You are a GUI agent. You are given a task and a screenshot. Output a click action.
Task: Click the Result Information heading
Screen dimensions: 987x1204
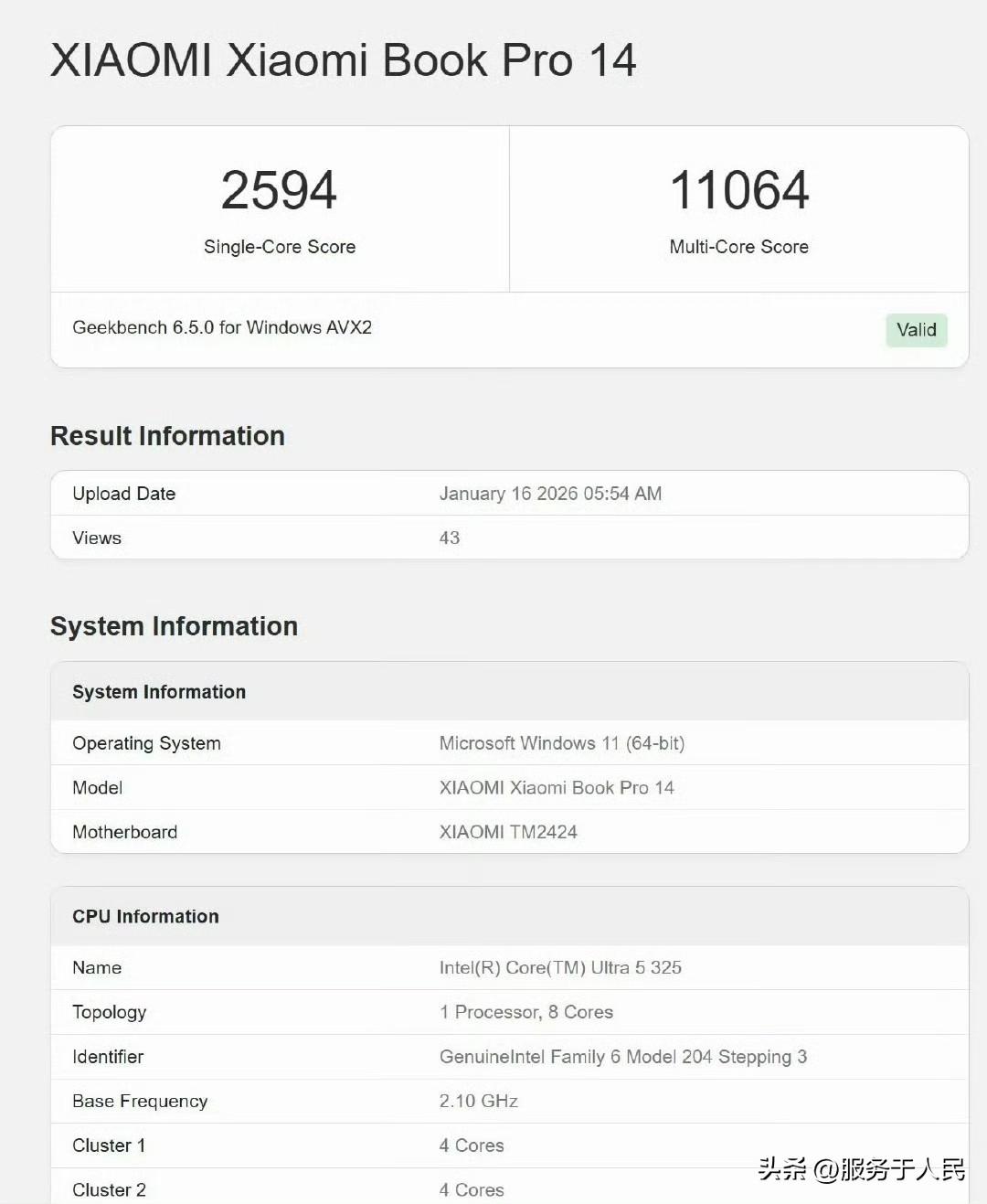tap(167, 436)
